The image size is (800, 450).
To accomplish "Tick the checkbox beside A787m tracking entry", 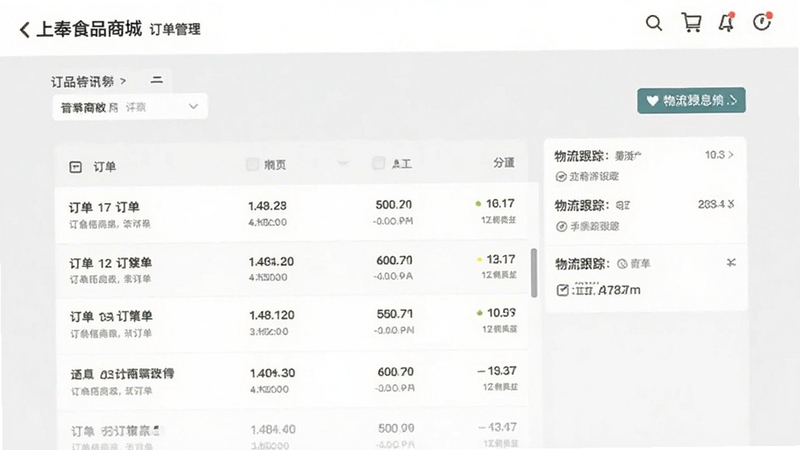I will pos(562,290).
